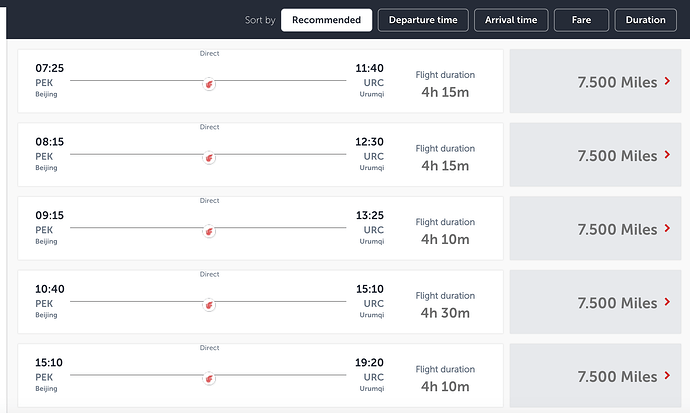Sort flights by Duration
This screenshot has width=690, height=413.
[x=646, y=20]
